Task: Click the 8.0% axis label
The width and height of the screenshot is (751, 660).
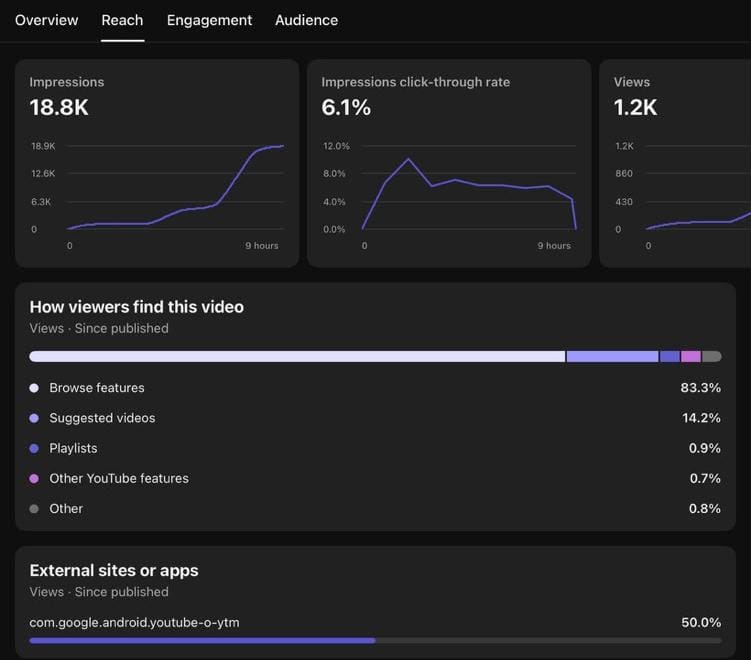Action: pyautogui.click(x=334, y=173)
